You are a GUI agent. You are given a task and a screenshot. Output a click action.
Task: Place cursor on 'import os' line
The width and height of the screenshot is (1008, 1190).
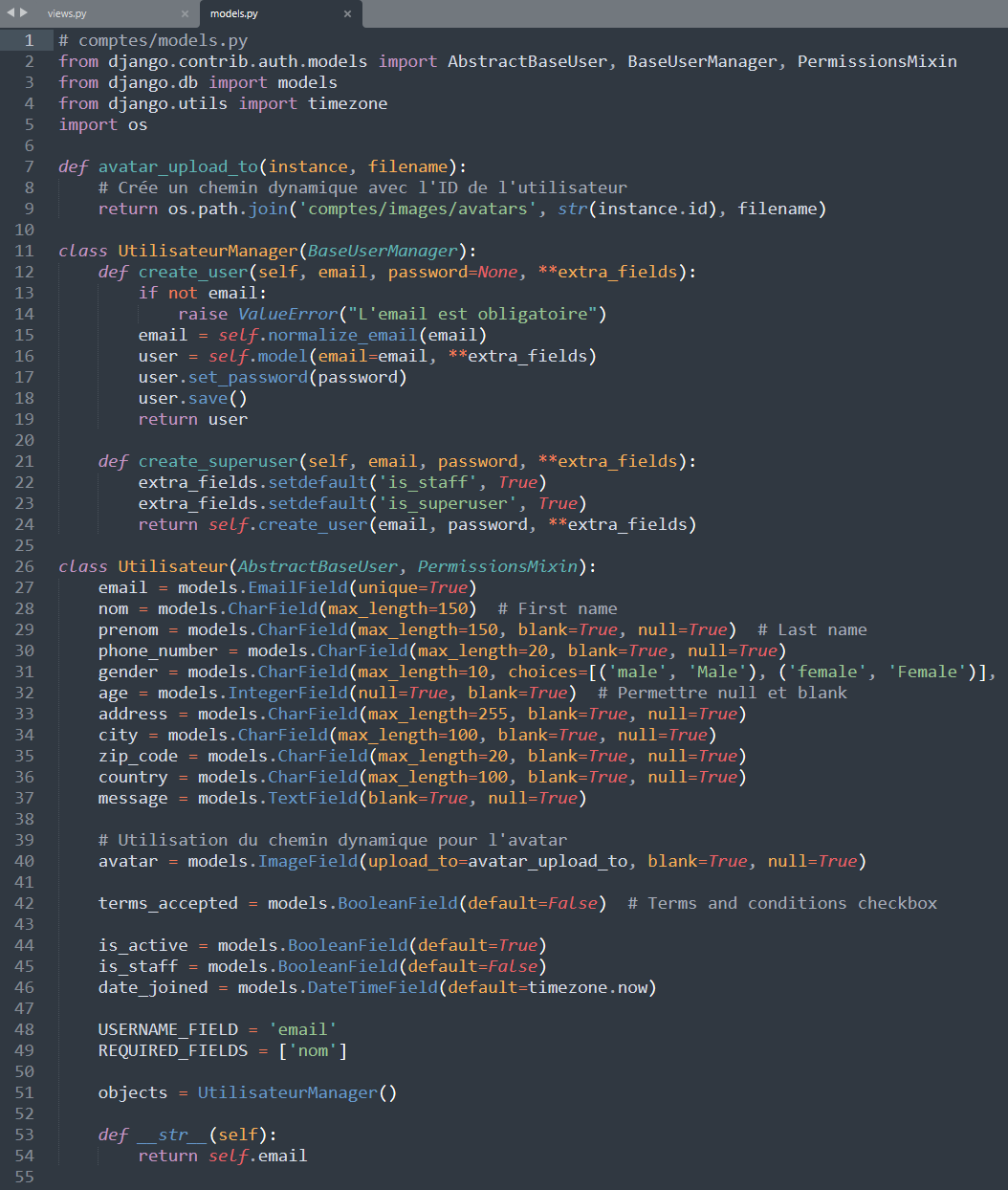(x=103, y=124)
